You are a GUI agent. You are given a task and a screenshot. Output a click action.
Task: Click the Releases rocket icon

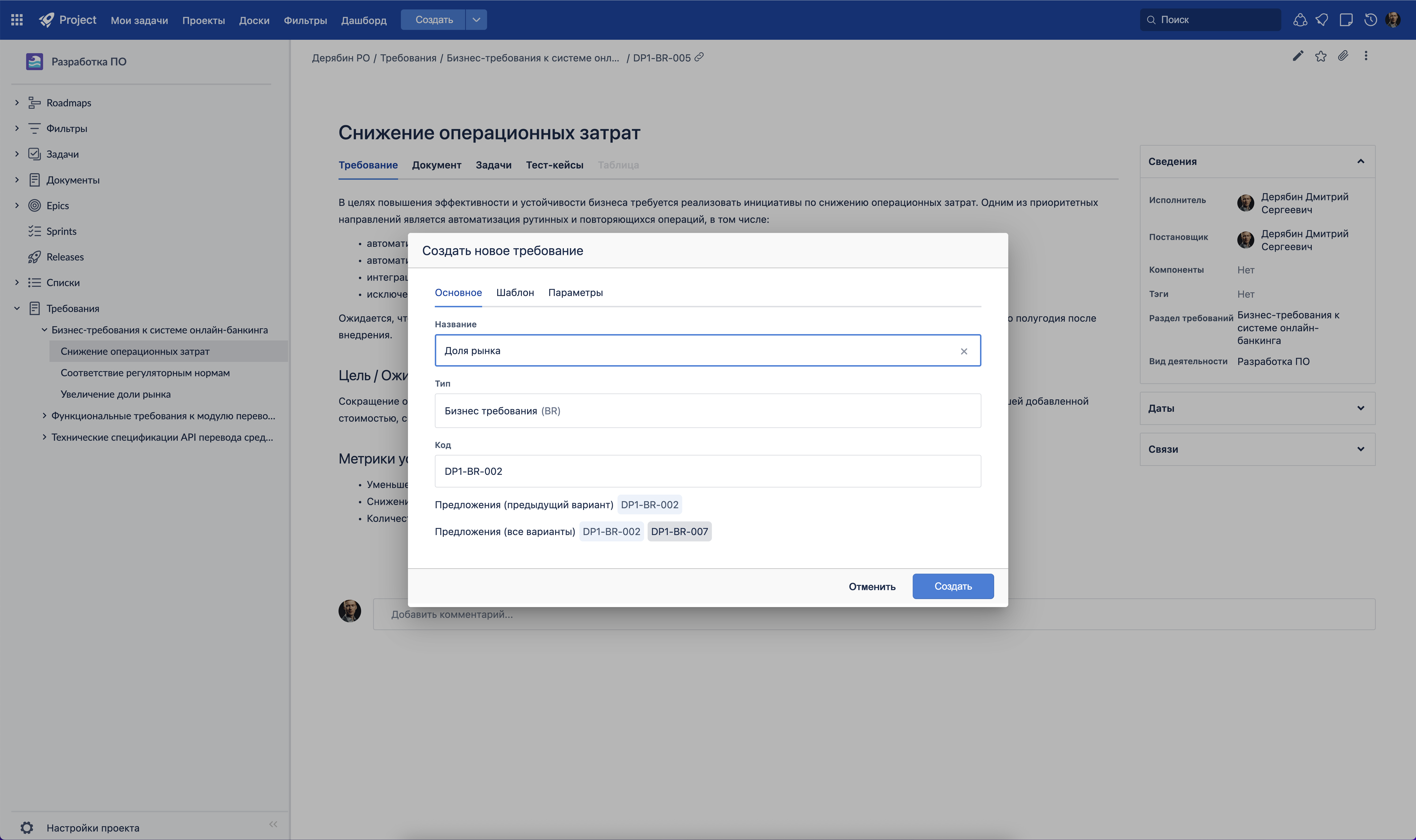tap(35, 257)
